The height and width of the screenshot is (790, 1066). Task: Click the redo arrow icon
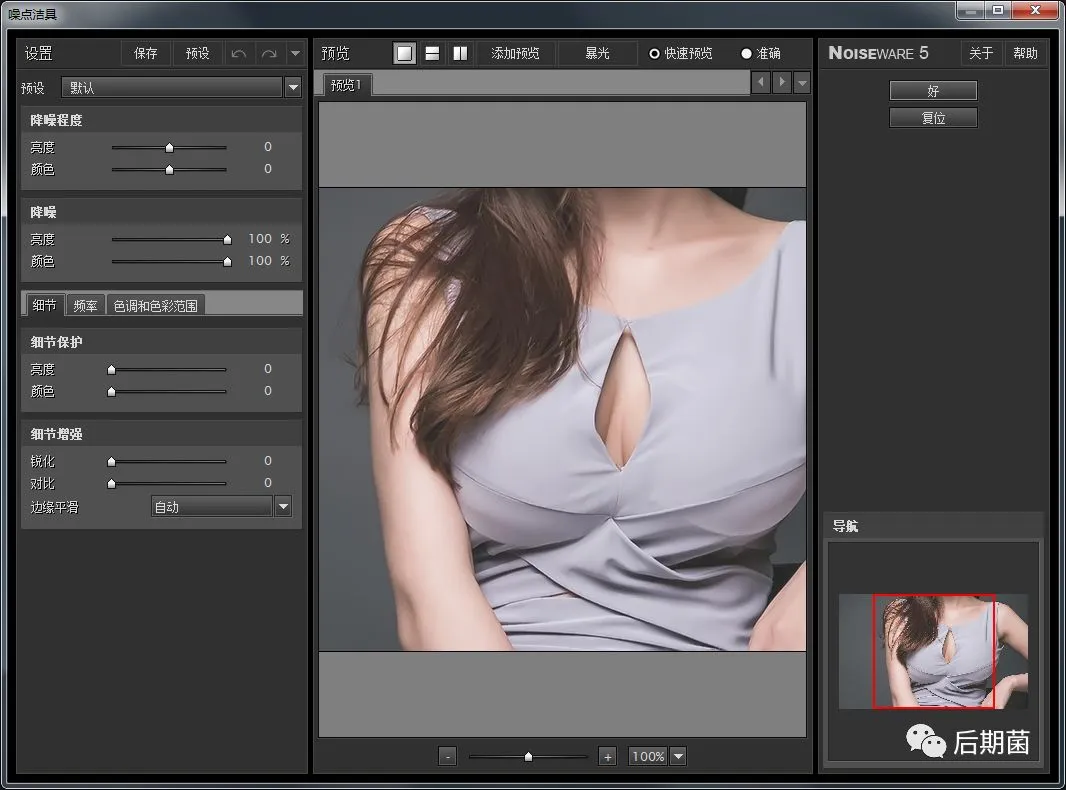pyautogui.click(x=268, y=53)
